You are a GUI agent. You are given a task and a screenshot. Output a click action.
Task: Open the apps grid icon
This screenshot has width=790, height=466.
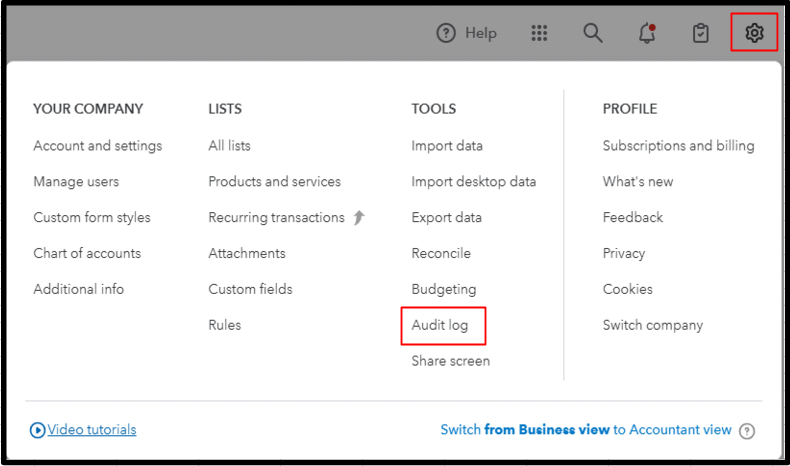[x=539, y=33]
